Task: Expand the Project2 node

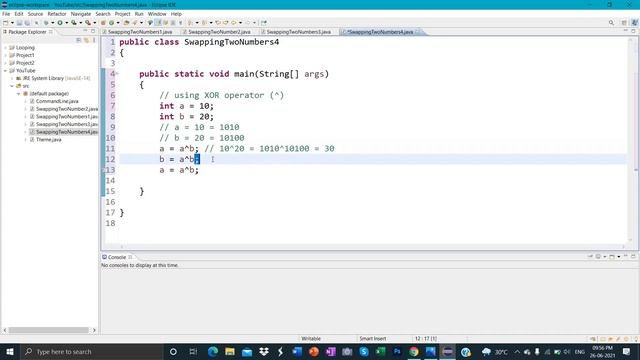Action: (x=5, y=63)
